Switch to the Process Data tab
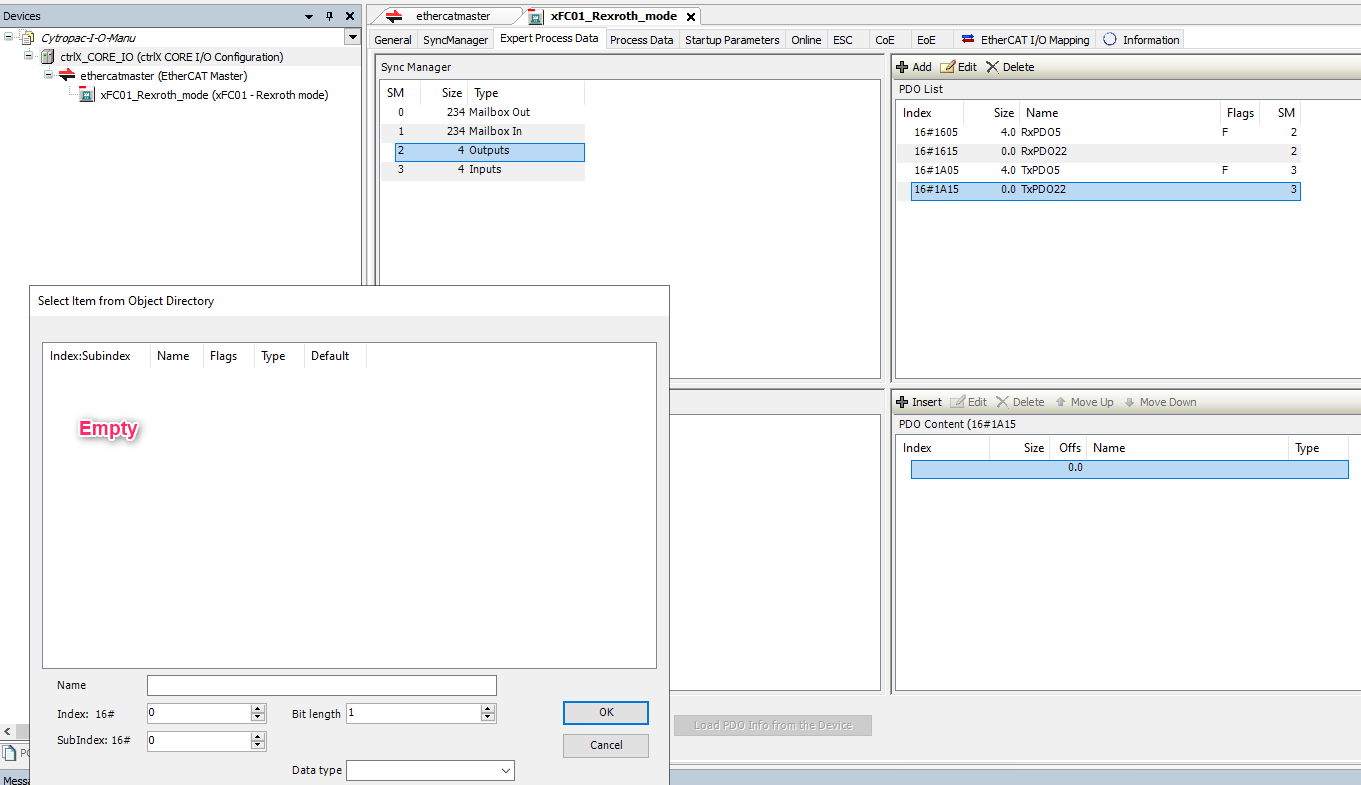Image resolution: width=1361 pixels, height=785 pixels. pyautogui.click(x=641, y=40)
